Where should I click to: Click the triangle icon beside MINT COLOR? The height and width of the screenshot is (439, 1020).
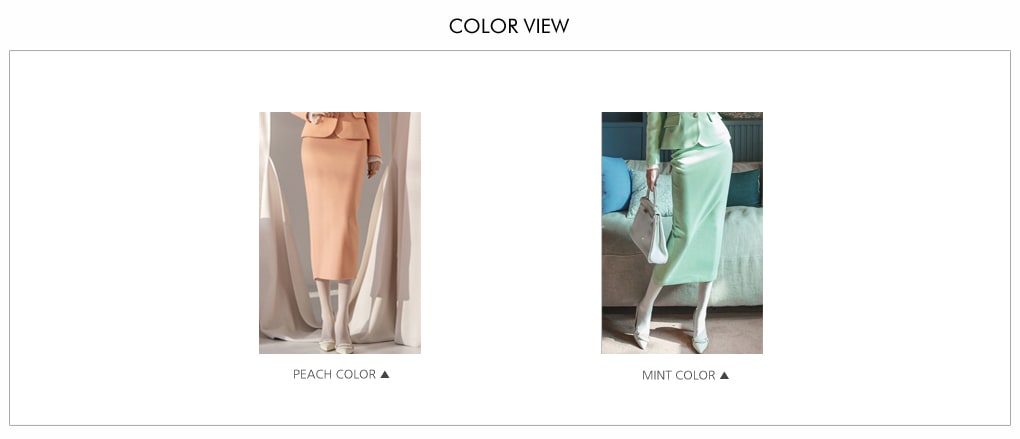click(724, 375)
